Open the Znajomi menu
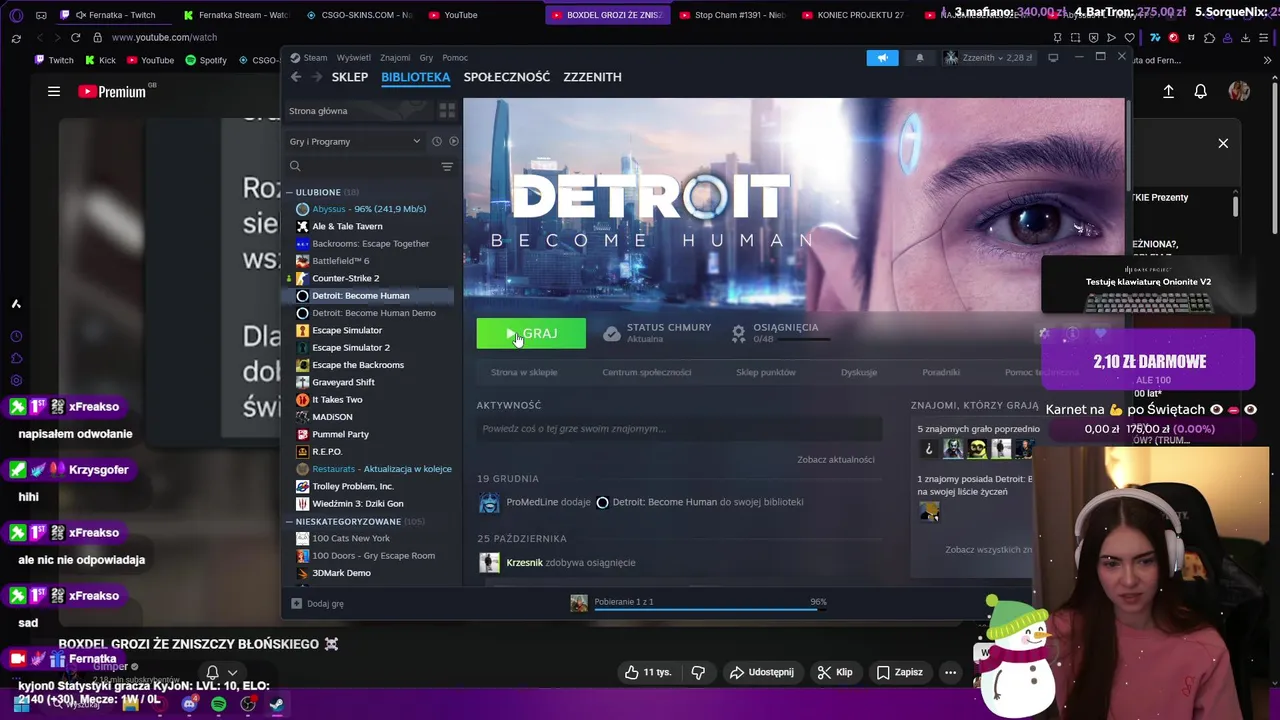1280x720 pixels. pyautogui.click(x=395, y=58)
